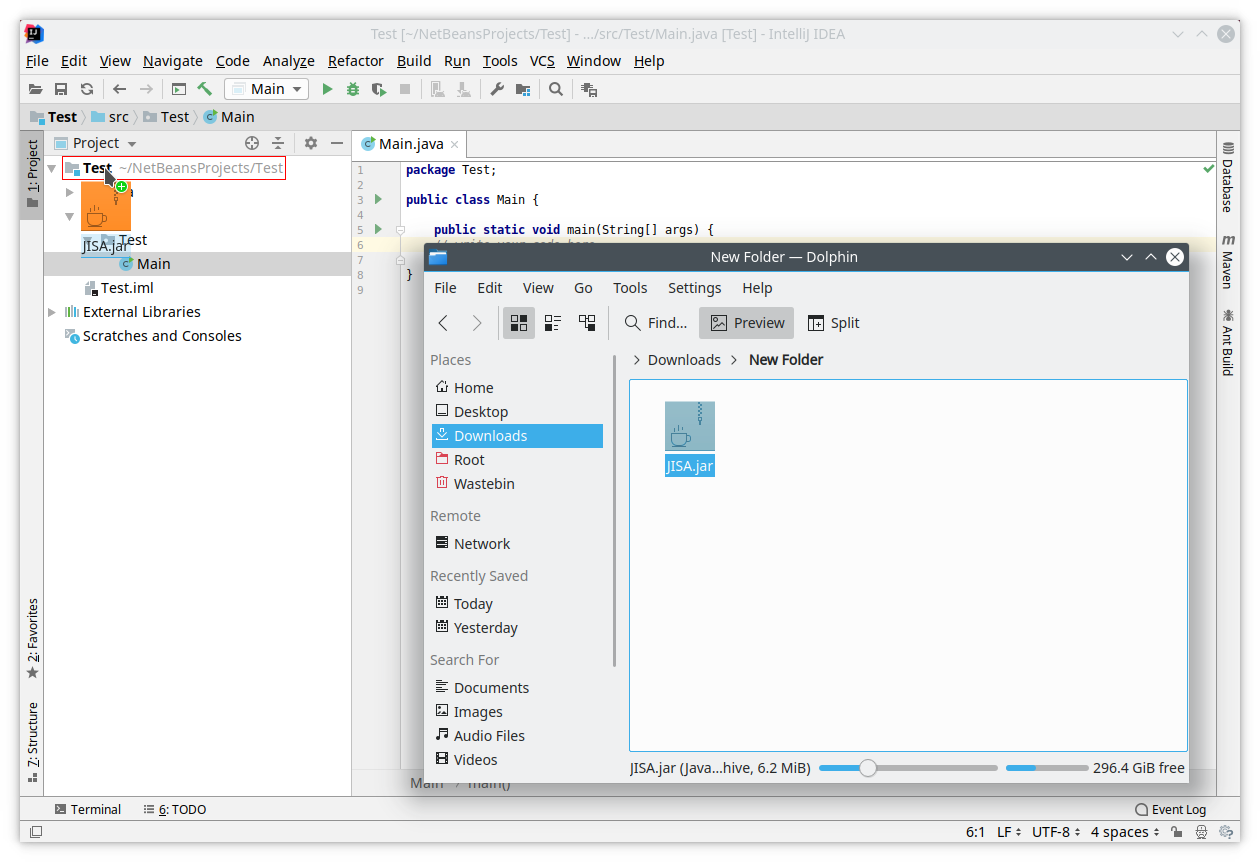This screenshot has height=862, width=1260.
Task: Switch Dolphin to Icons view mode
Action: 519,323
